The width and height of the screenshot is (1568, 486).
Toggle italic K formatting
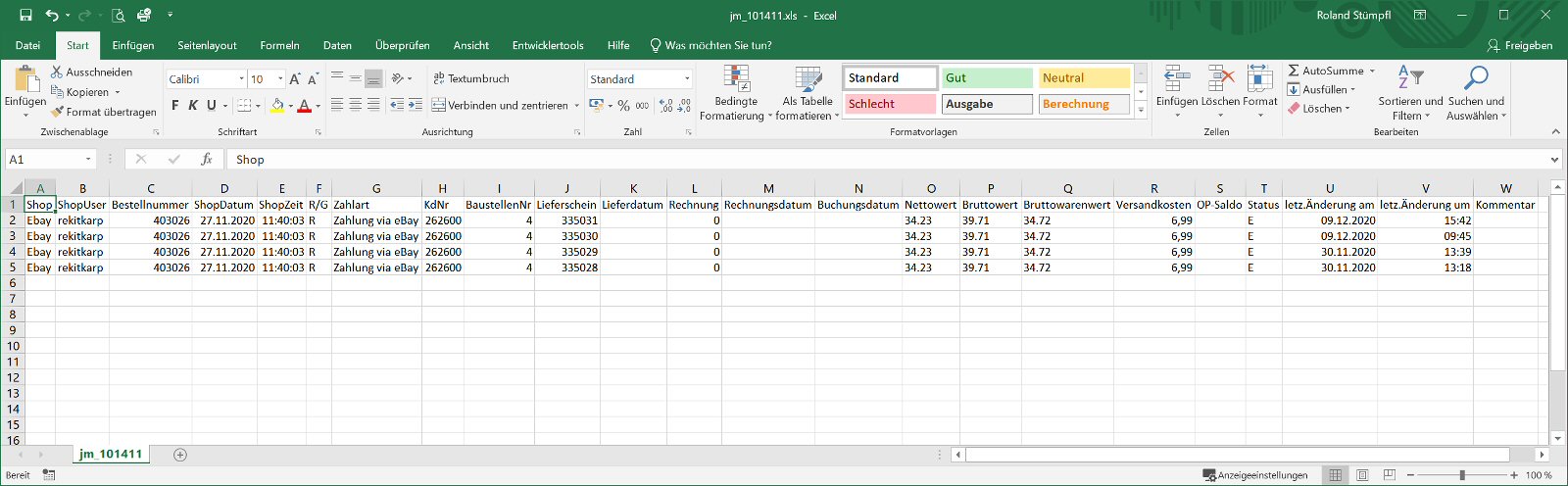[193, 105]
